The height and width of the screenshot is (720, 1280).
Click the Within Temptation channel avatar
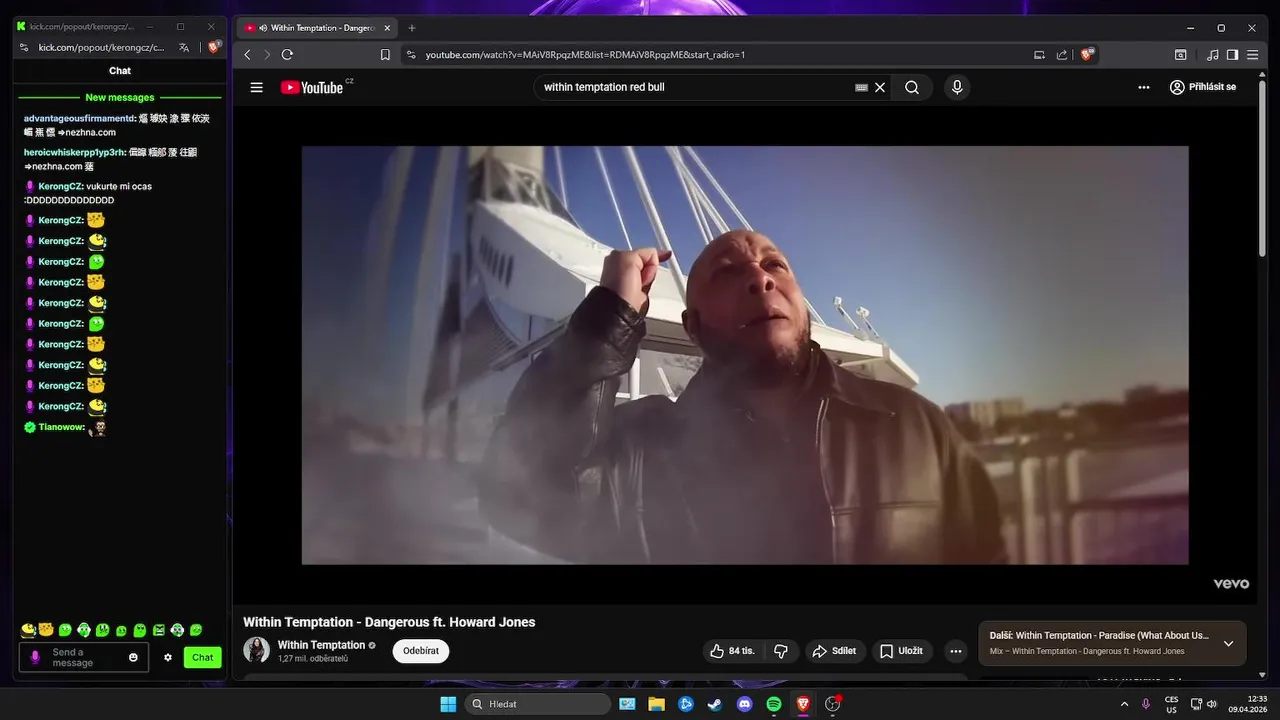point(256,650)
